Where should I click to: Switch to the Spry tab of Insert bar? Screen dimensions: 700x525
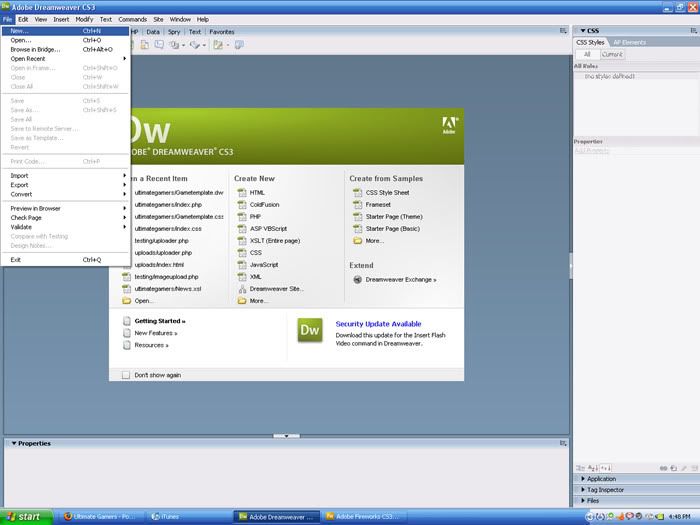tap(174, 32)
